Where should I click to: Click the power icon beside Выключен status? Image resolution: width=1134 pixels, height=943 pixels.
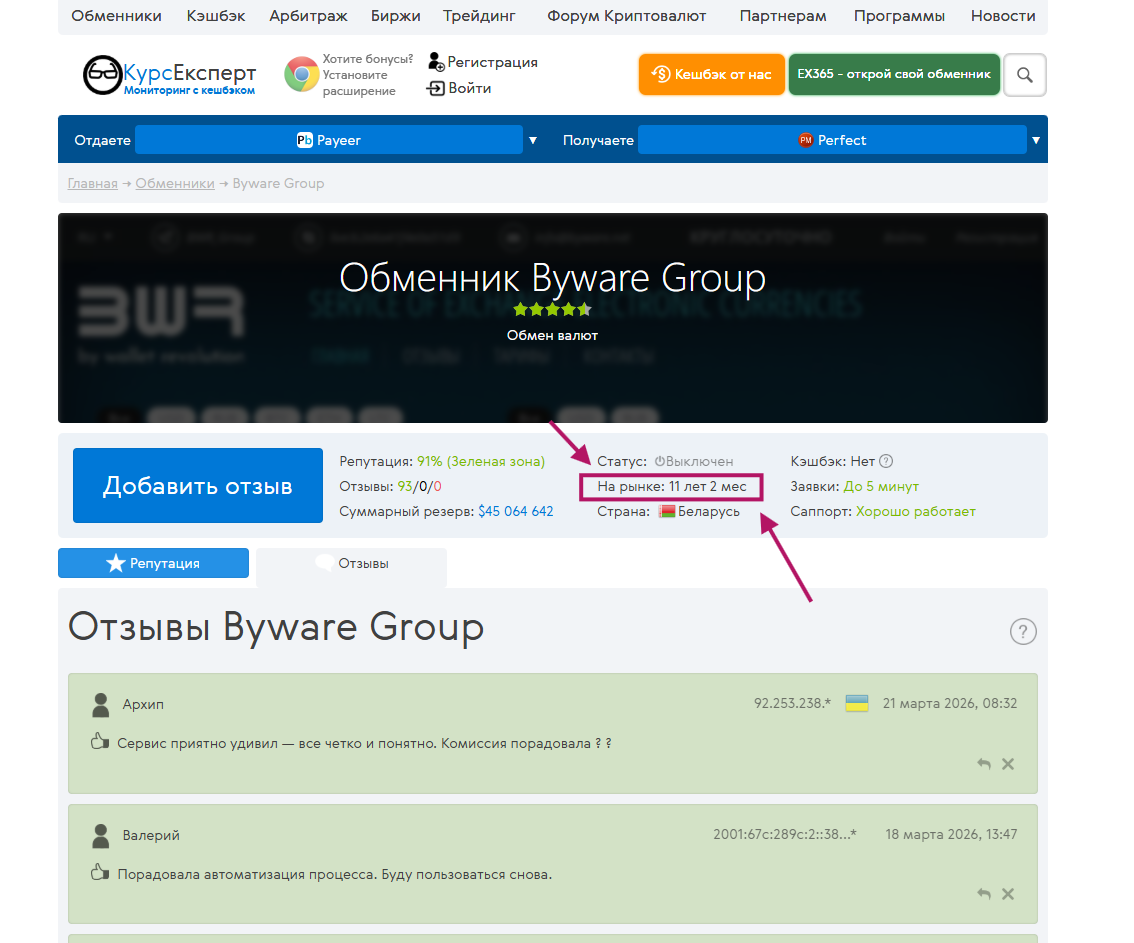pos(660,461)
